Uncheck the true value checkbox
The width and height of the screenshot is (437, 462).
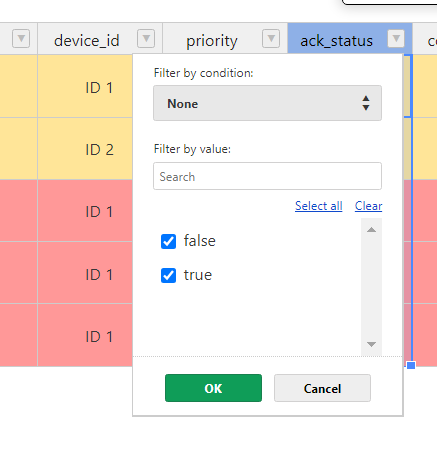168,275
